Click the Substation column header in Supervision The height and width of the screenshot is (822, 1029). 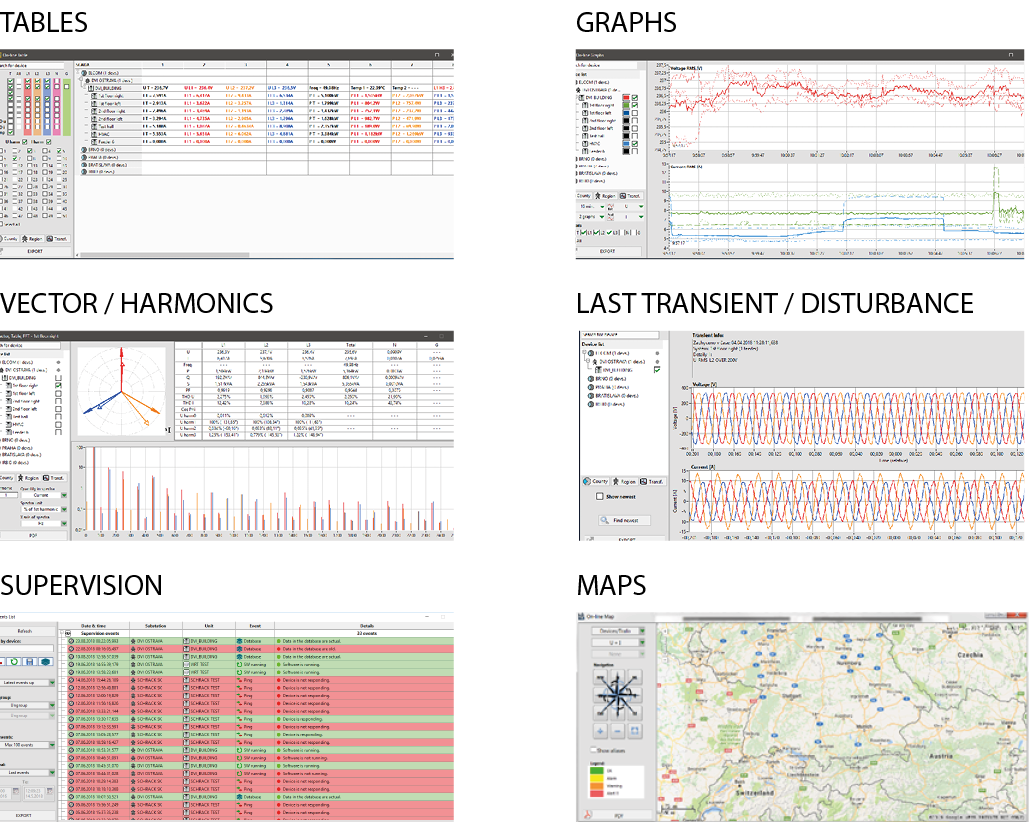click(x=156, y=626)
